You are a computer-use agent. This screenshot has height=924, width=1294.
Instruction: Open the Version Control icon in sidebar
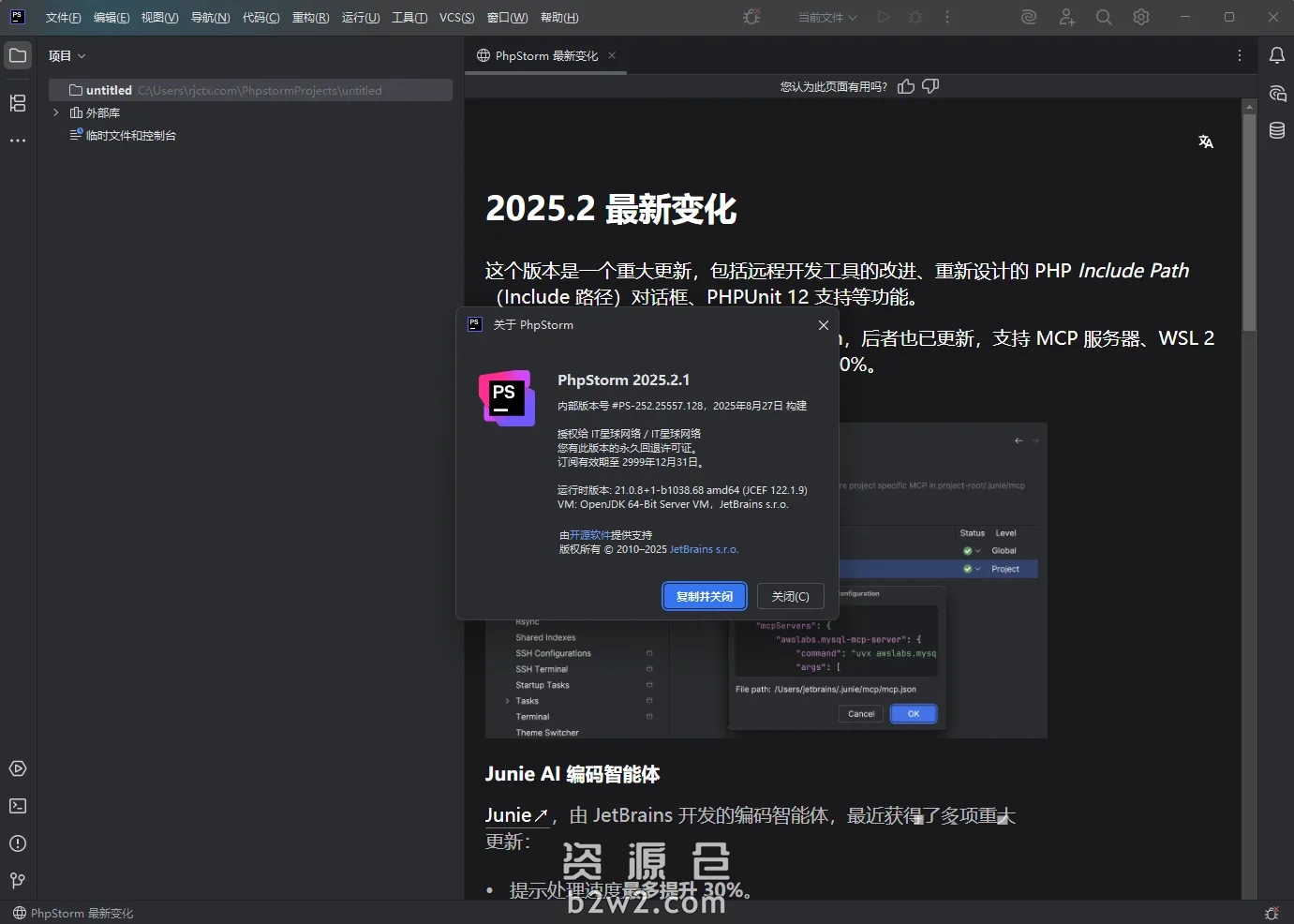point(18,881)
